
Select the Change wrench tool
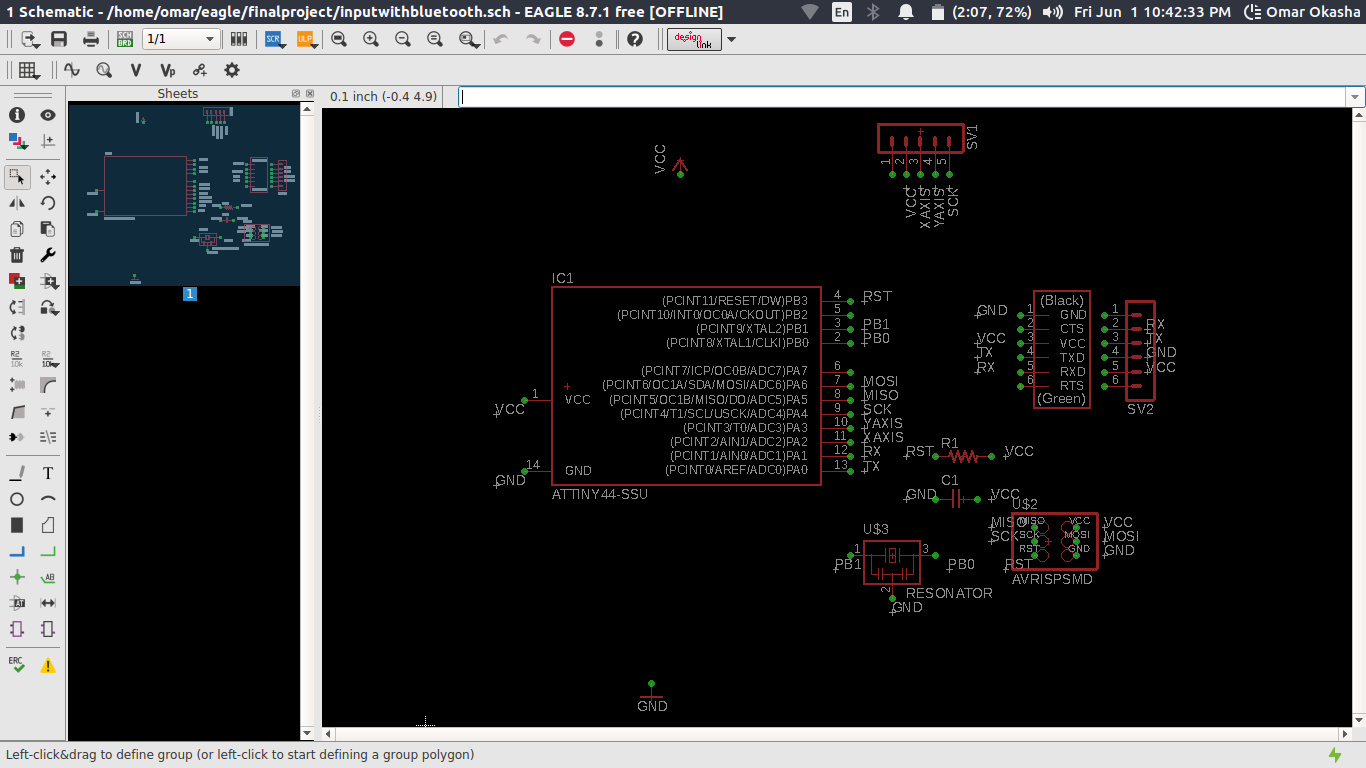pos(48,255)
